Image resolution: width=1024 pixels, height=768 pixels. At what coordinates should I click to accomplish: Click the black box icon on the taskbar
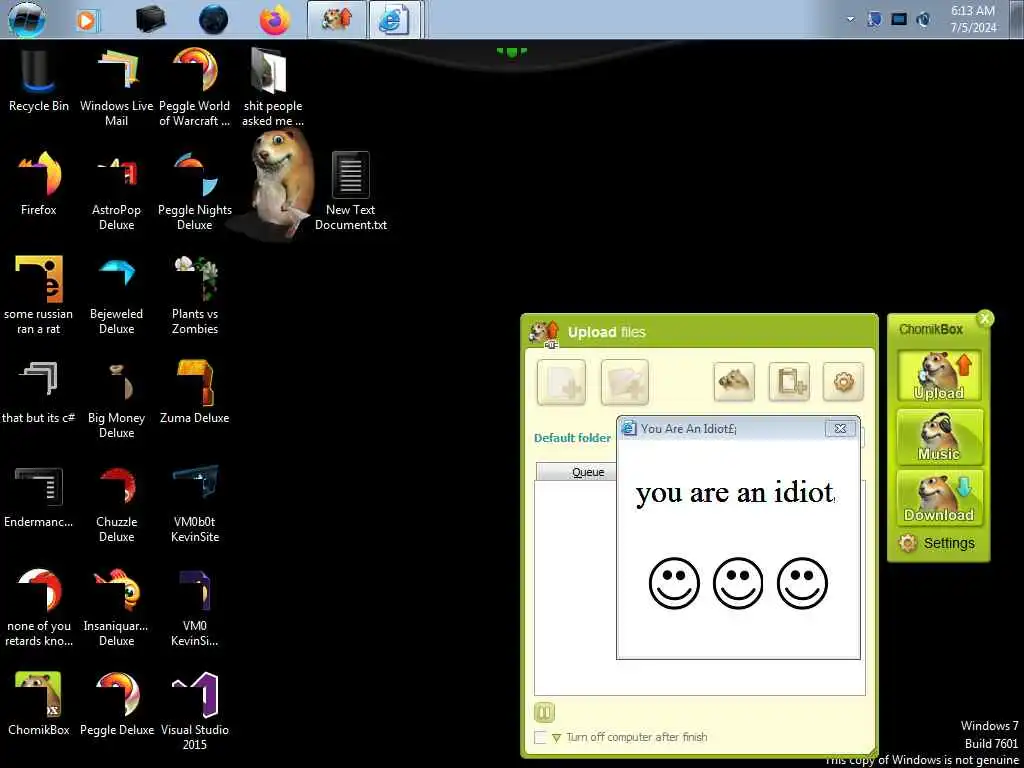pos(151,19)
